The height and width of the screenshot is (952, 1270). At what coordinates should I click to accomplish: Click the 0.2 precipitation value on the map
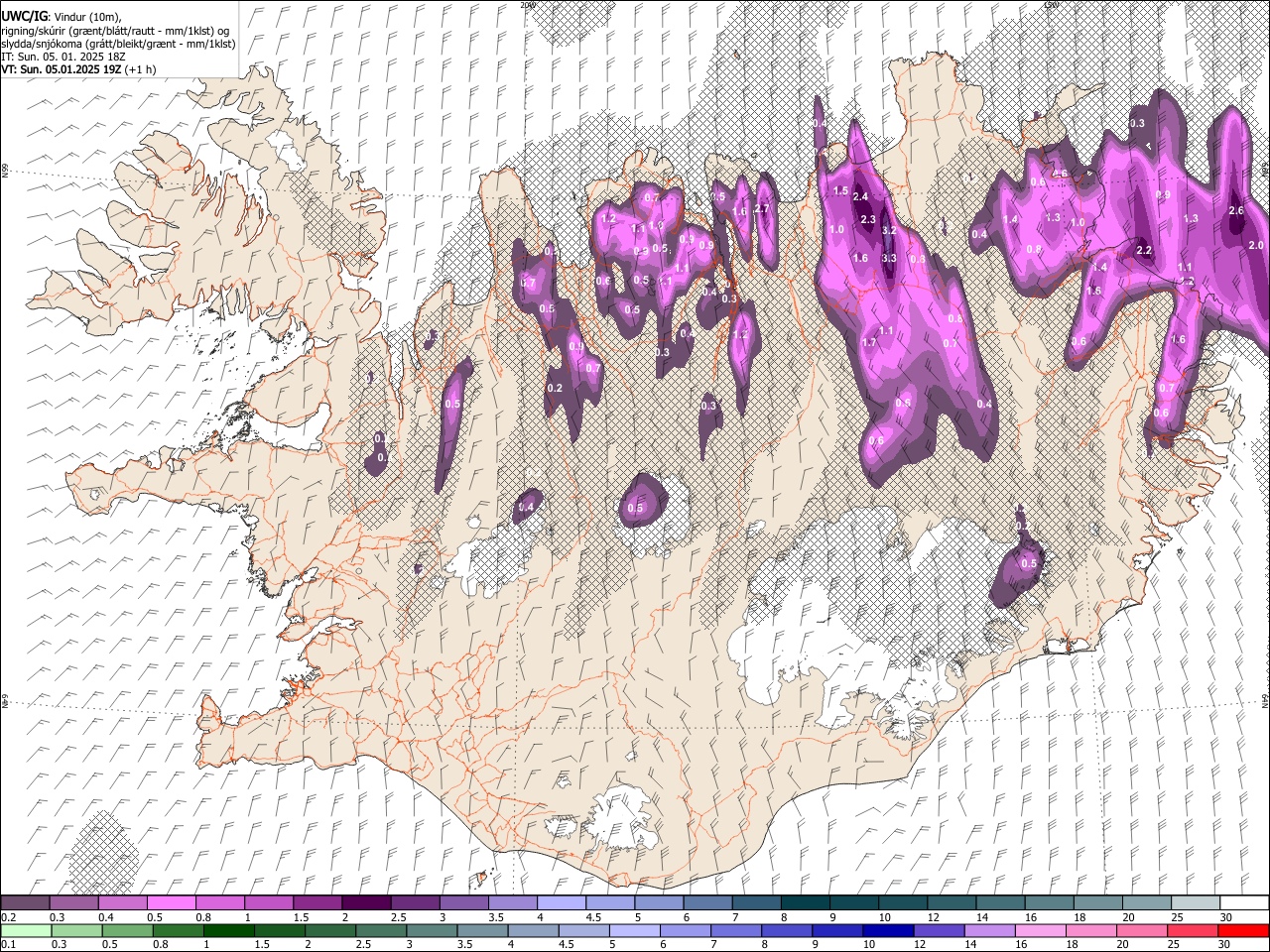[555, 388]
